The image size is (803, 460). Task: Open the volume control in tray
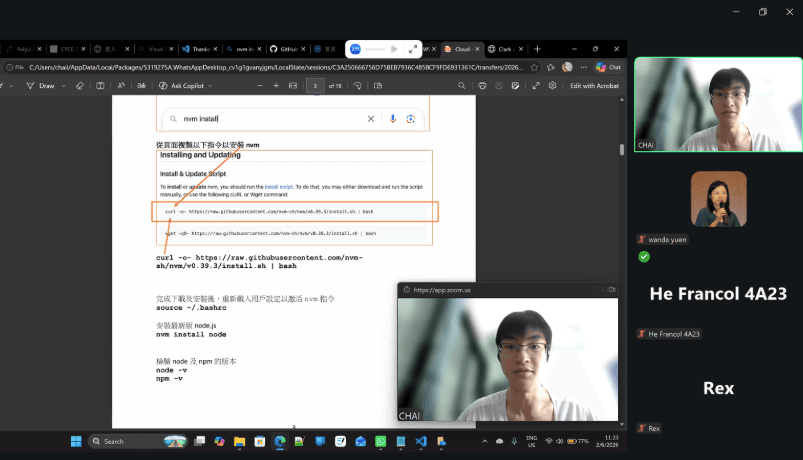point(560,442)
